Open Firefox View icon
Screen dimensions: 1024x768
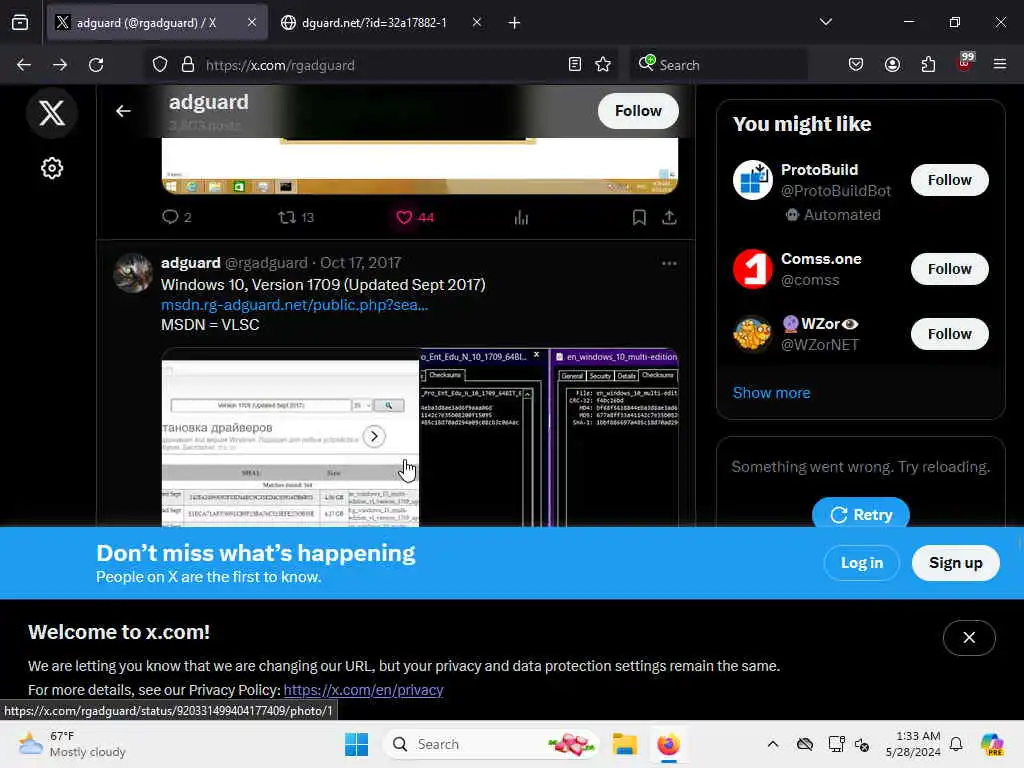coord(20,23)
